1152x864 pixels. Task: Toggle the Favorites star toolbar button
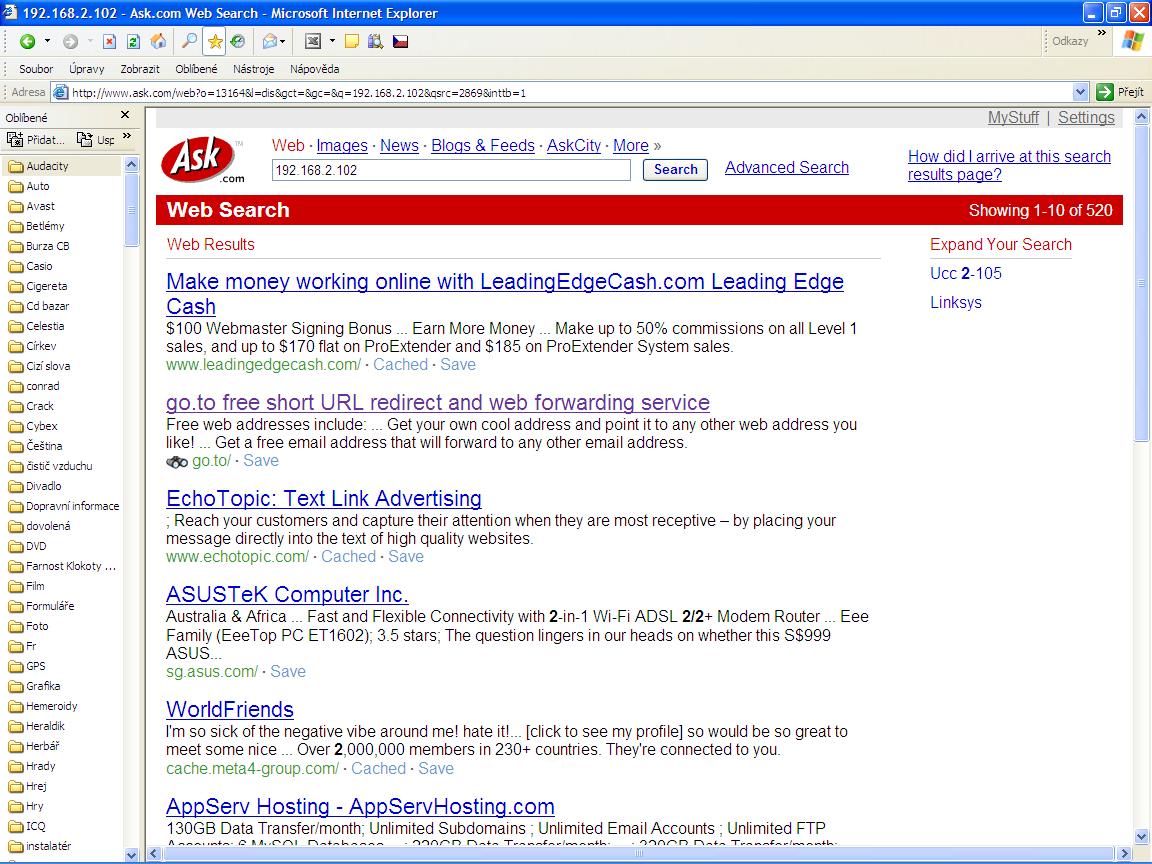point(215,42)
